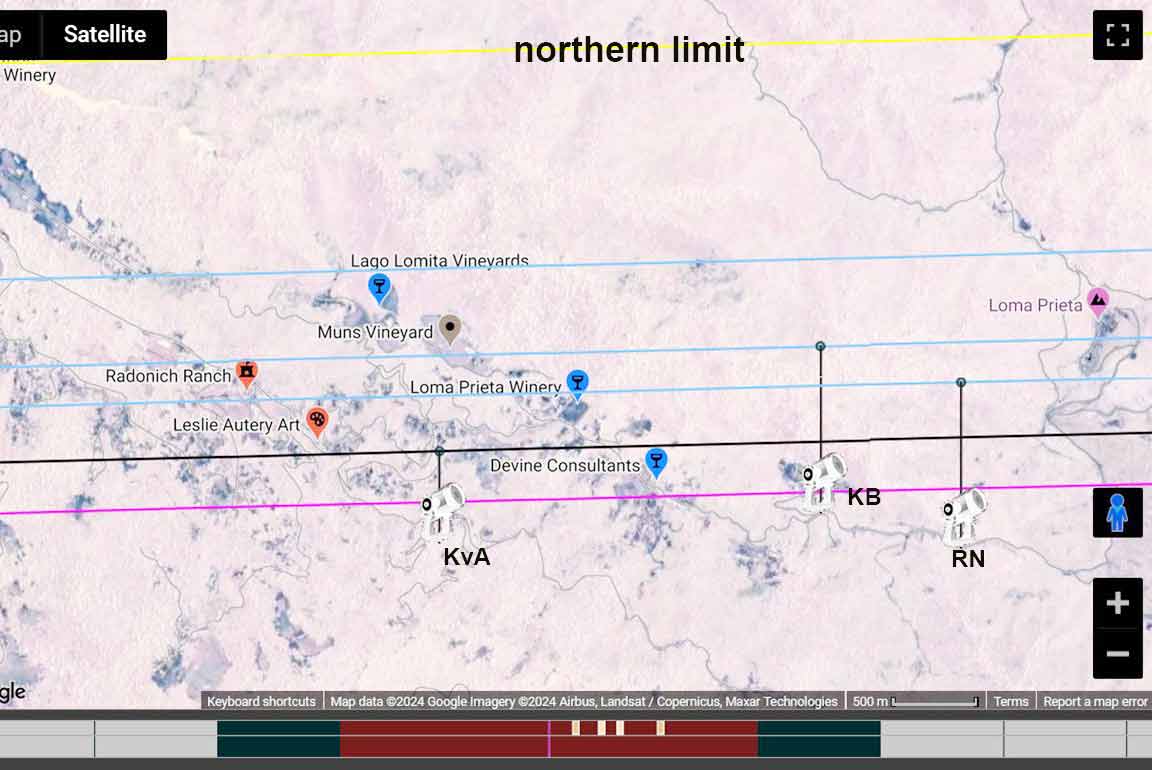This screenshot has width=1152, height=770.
Task: Click the last cream segment in timeline
Action: pos(660,728)
